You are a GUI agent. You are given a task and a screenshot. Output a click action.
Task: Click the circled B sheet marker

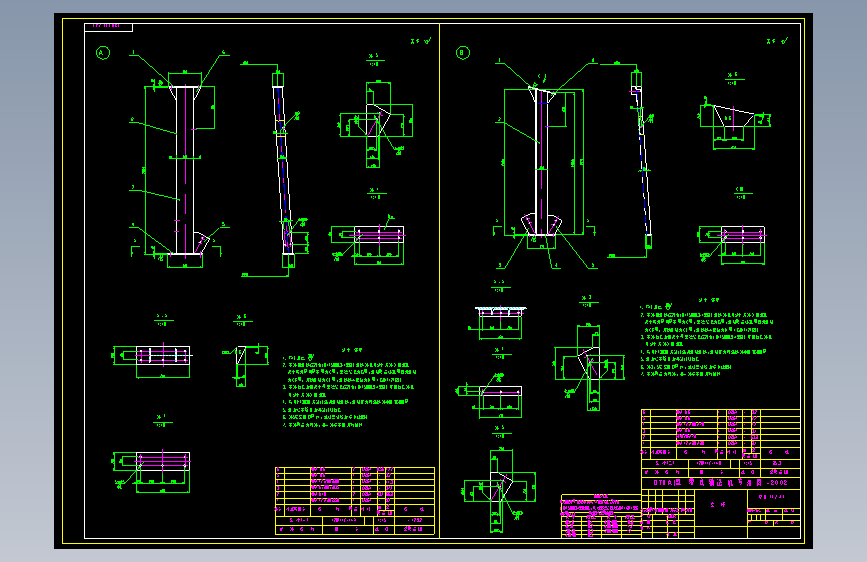[x=463, y=53]
